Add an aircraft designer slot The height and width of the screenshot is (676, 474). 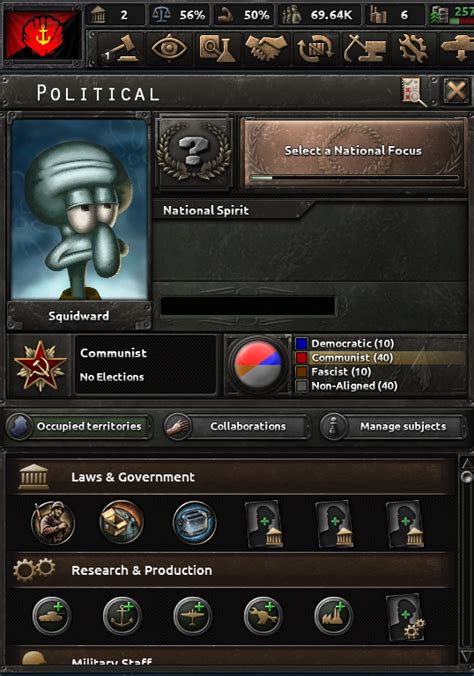(x=192, y=616)
